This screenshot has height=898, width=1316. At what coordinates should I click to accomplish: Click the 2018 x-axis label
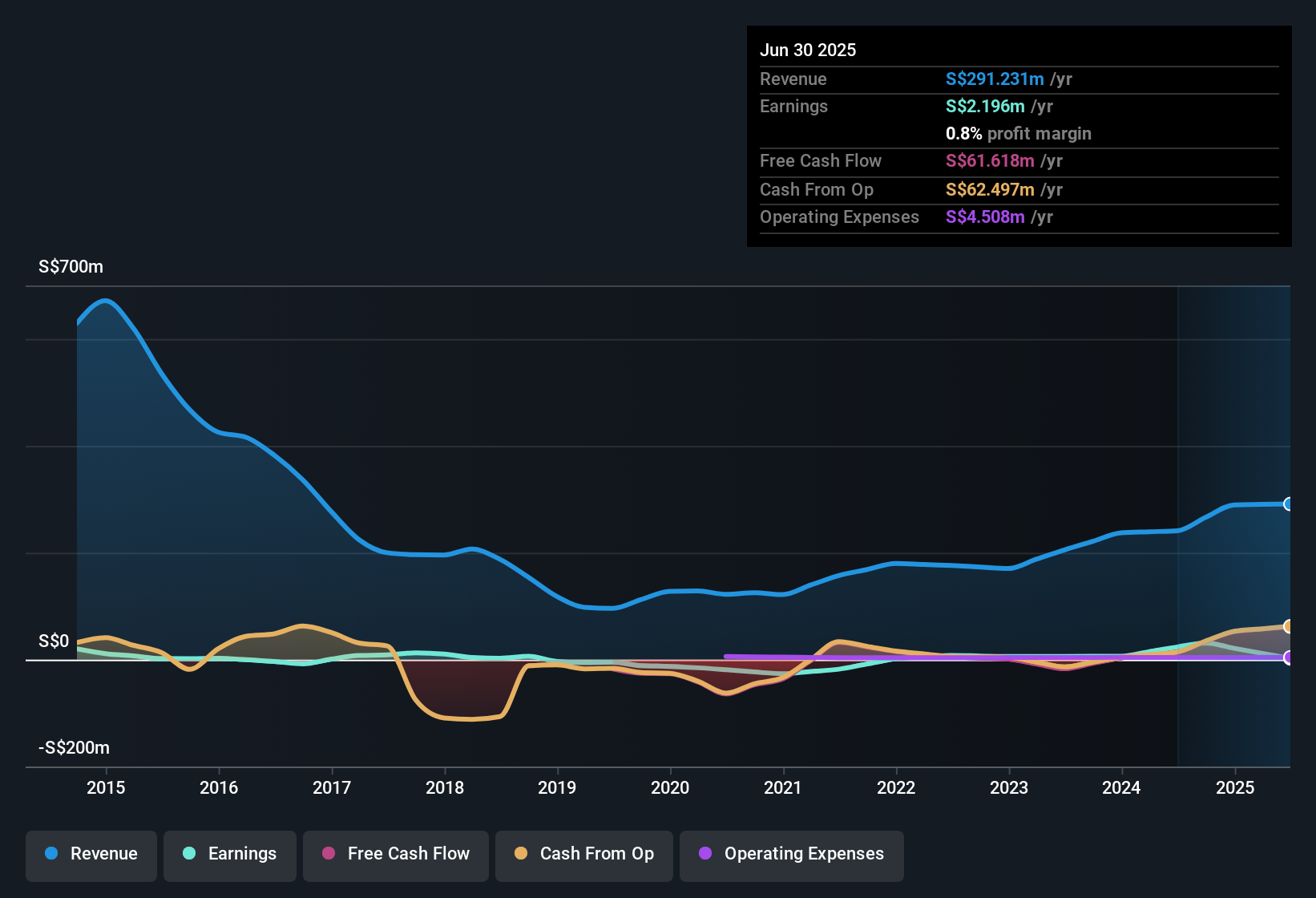(x=445, y=787)
